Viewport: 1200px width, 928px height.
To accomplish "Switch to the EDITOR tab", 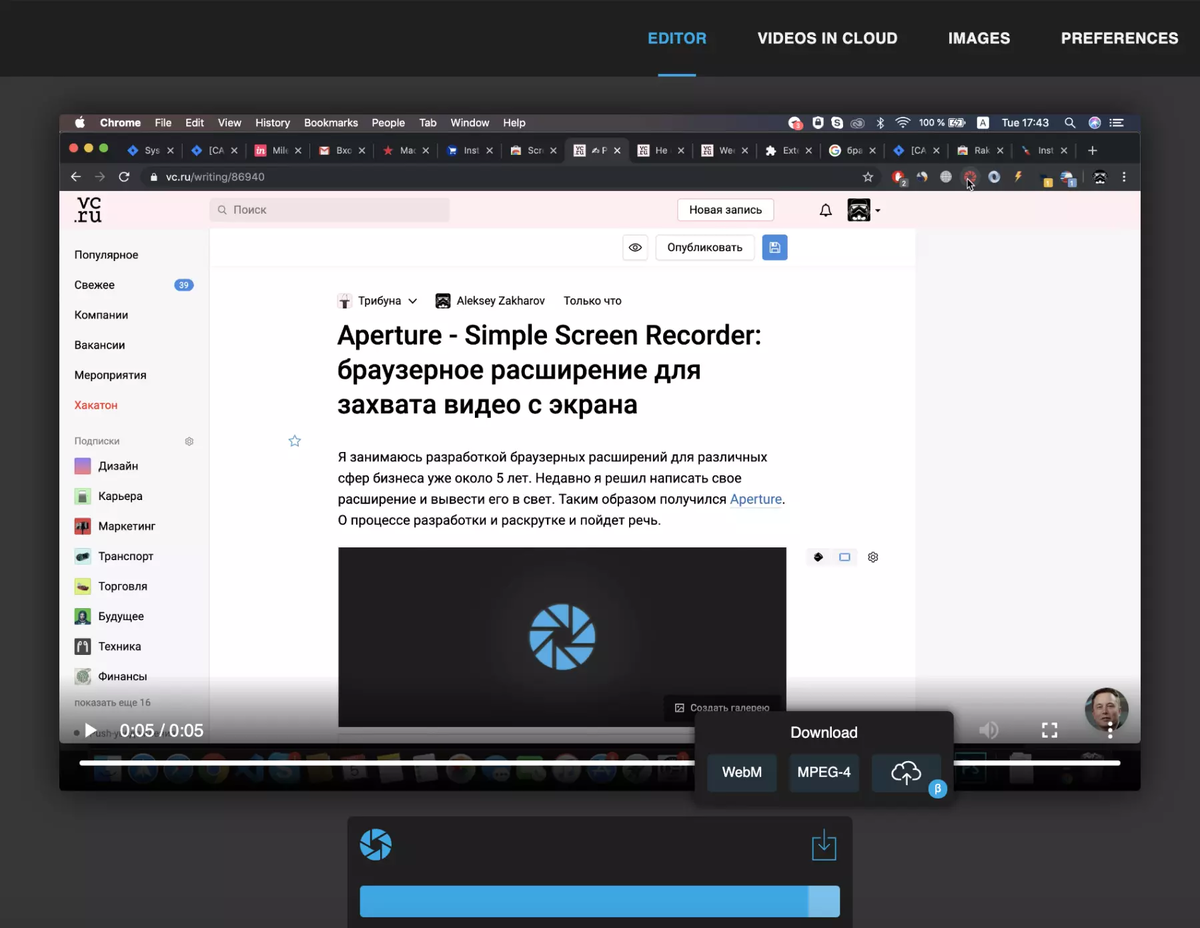I will click(x=677, y=38).
